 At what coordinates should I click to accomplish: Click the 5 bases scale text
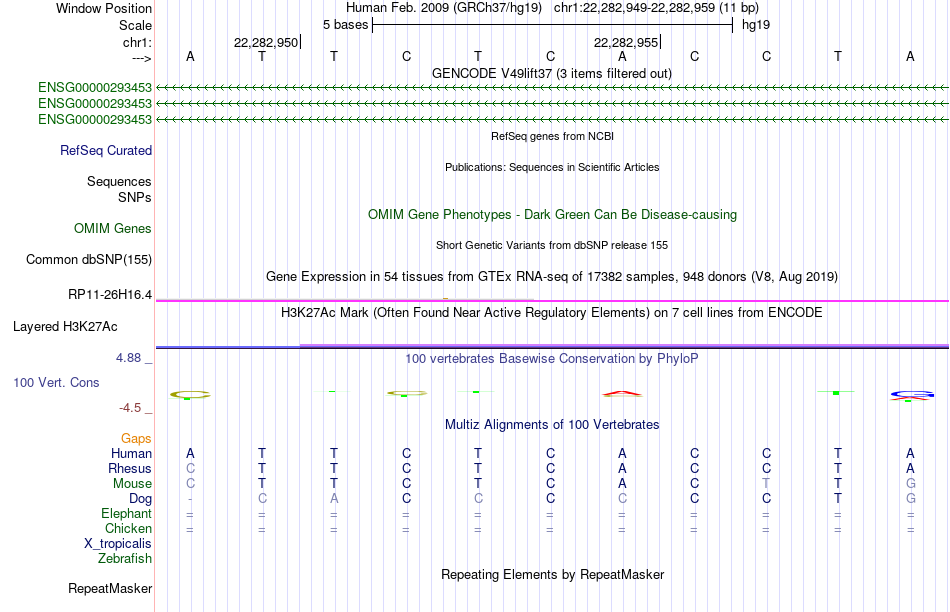345,25
